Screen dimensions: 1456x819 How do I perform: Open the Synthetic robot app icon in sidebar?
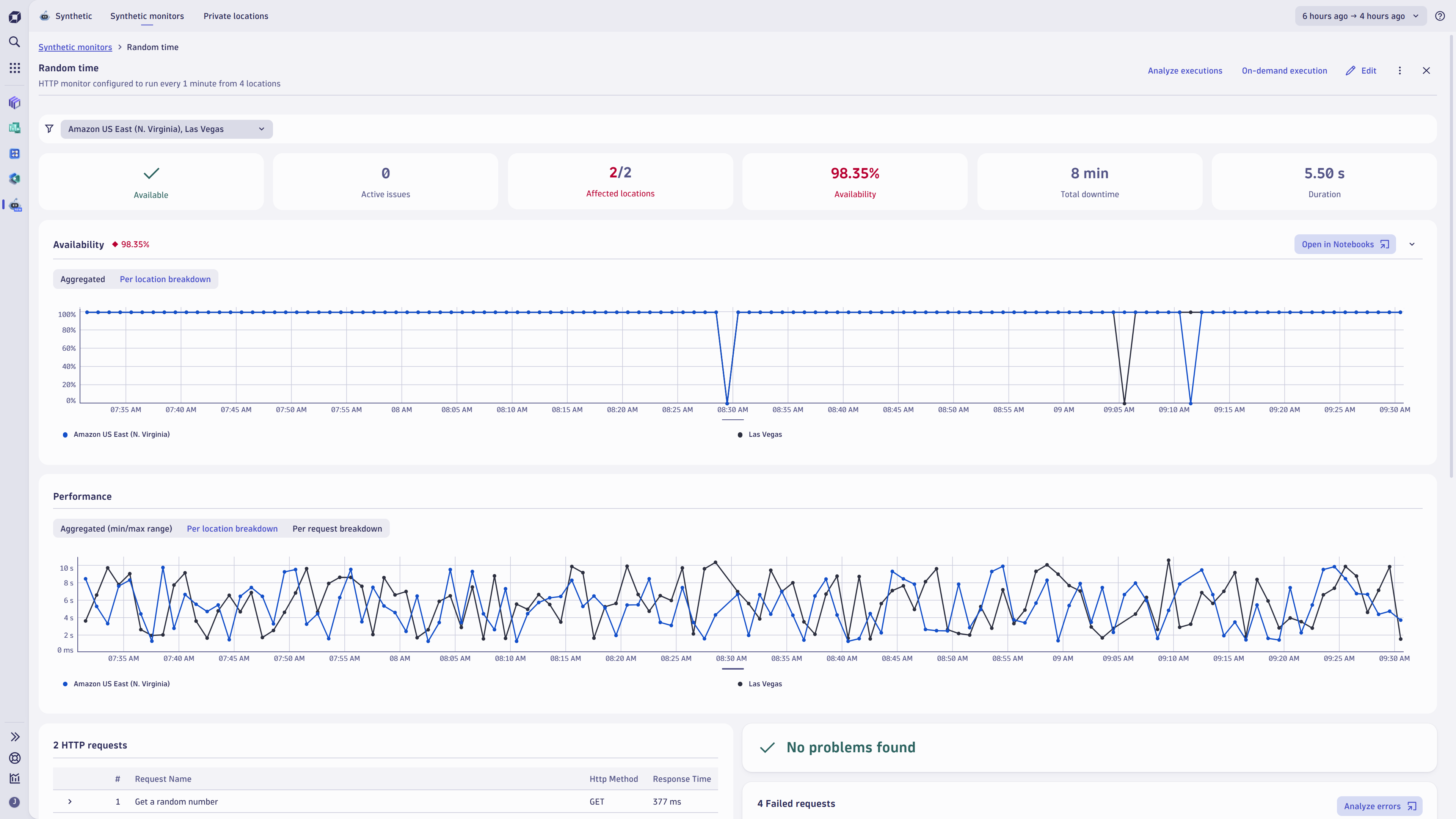coord(15,205)
